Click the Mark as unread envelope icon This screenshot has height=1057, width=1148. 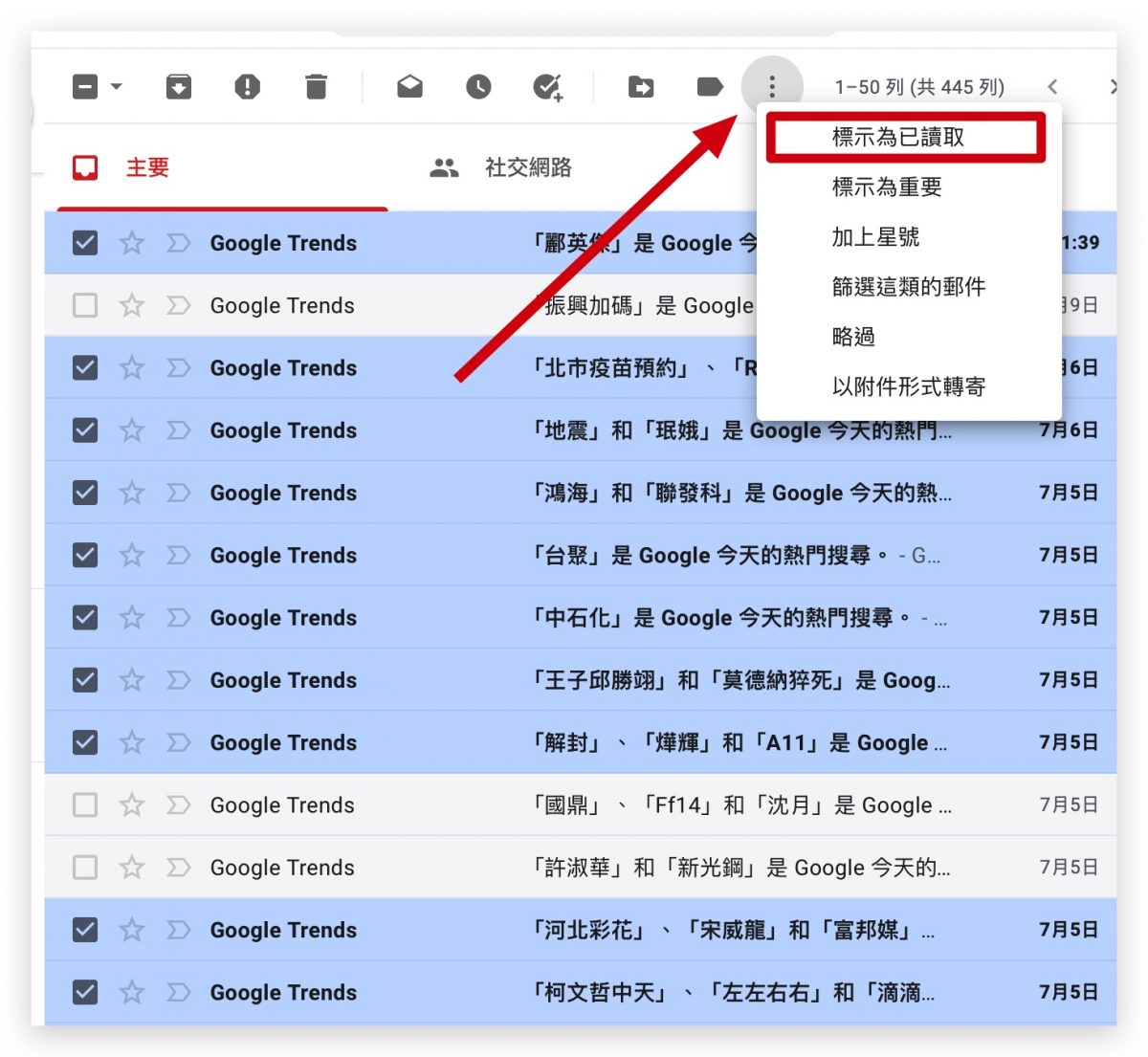(x=409, y=87)
